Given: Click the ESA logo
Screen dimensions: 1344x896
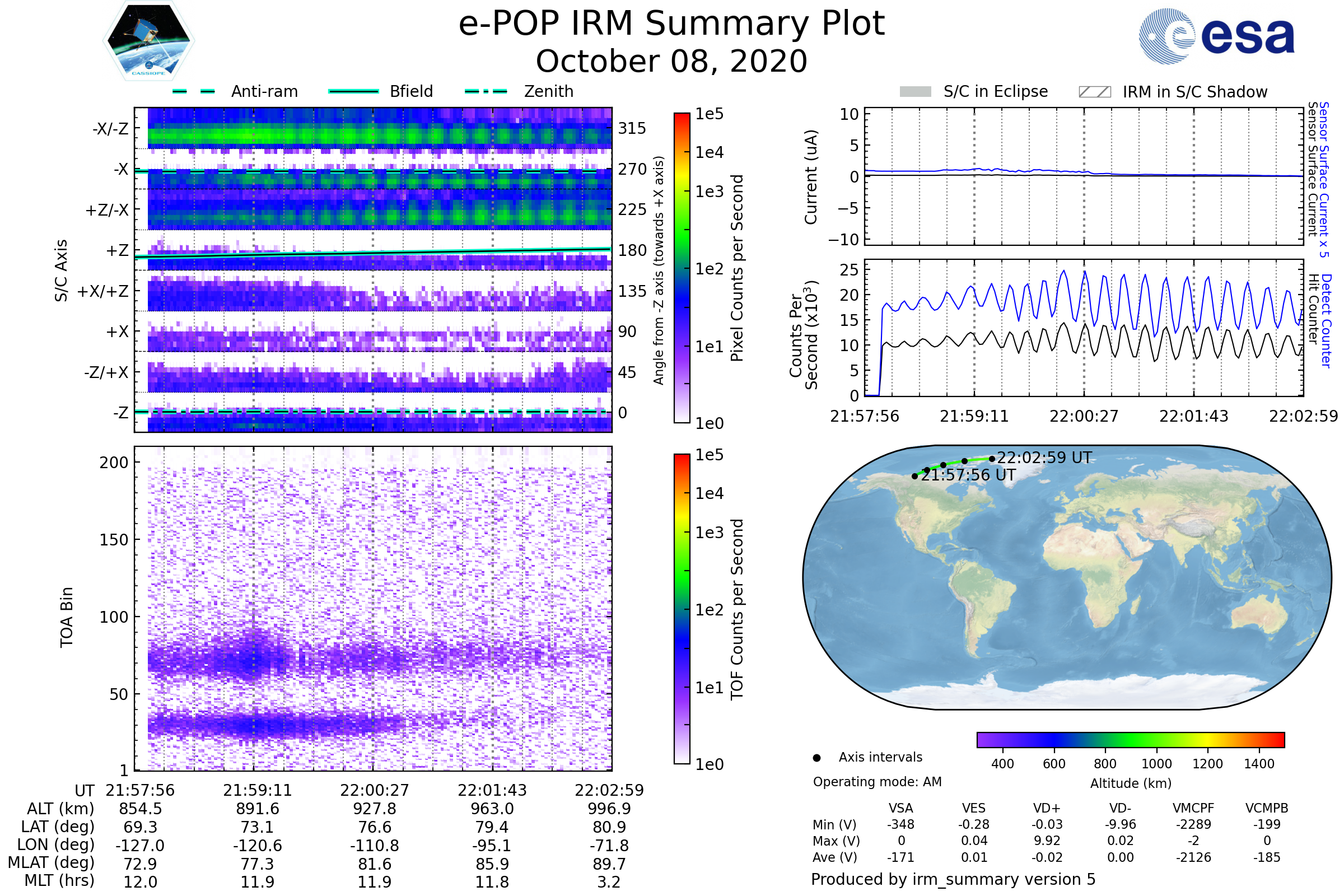Looking at the screenshot, I should click(x=1217, y=35).
